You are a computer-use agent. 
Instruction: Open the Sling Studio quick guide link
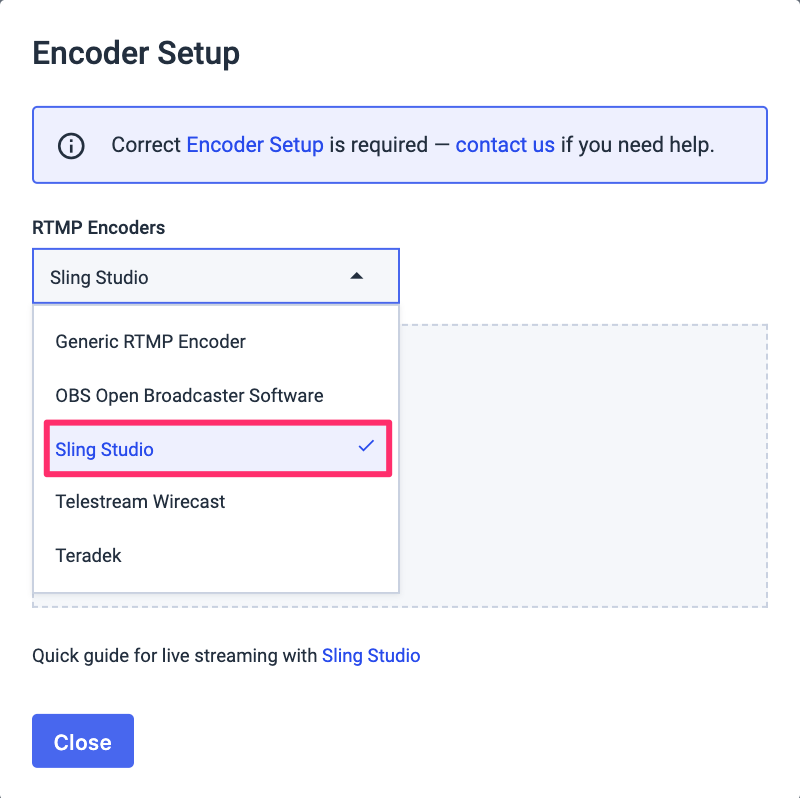pos(371,656)
